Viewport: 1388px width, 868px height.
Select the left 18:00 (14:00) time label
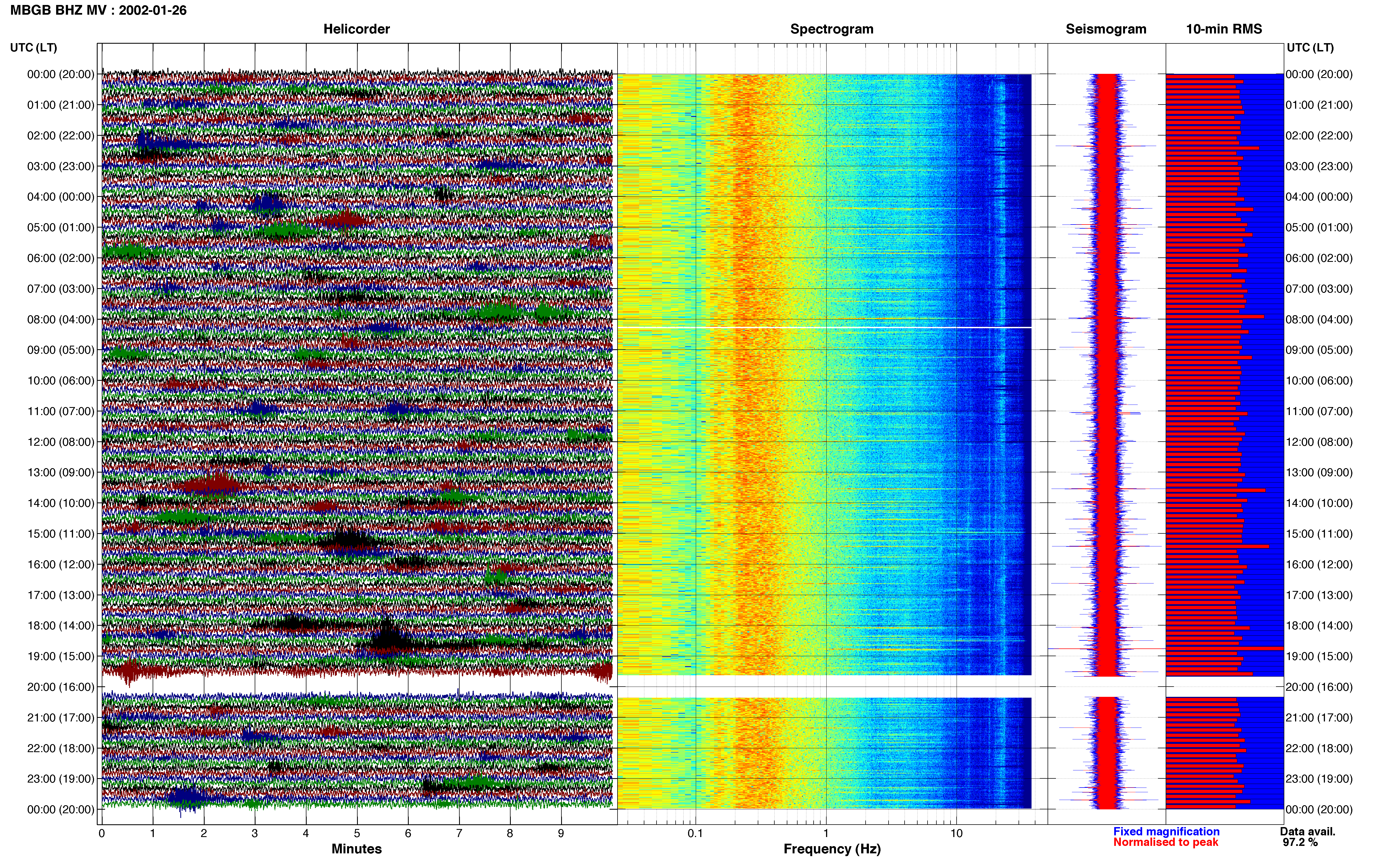[61, 626]
